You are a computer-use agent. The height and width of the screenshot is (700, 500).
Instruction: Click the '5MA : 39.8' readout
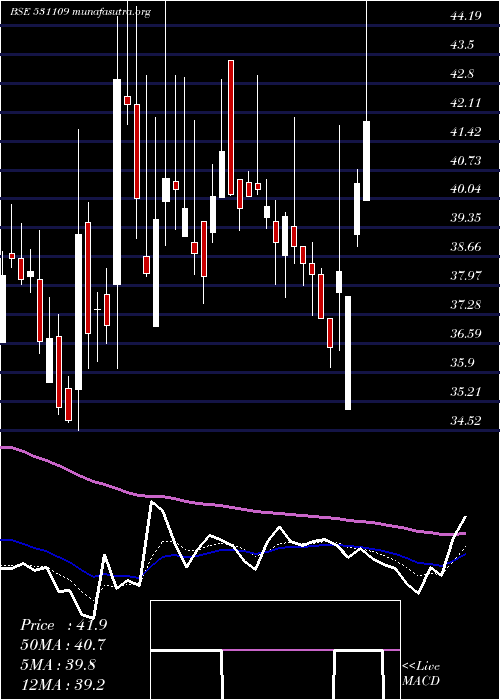[58, 665]
